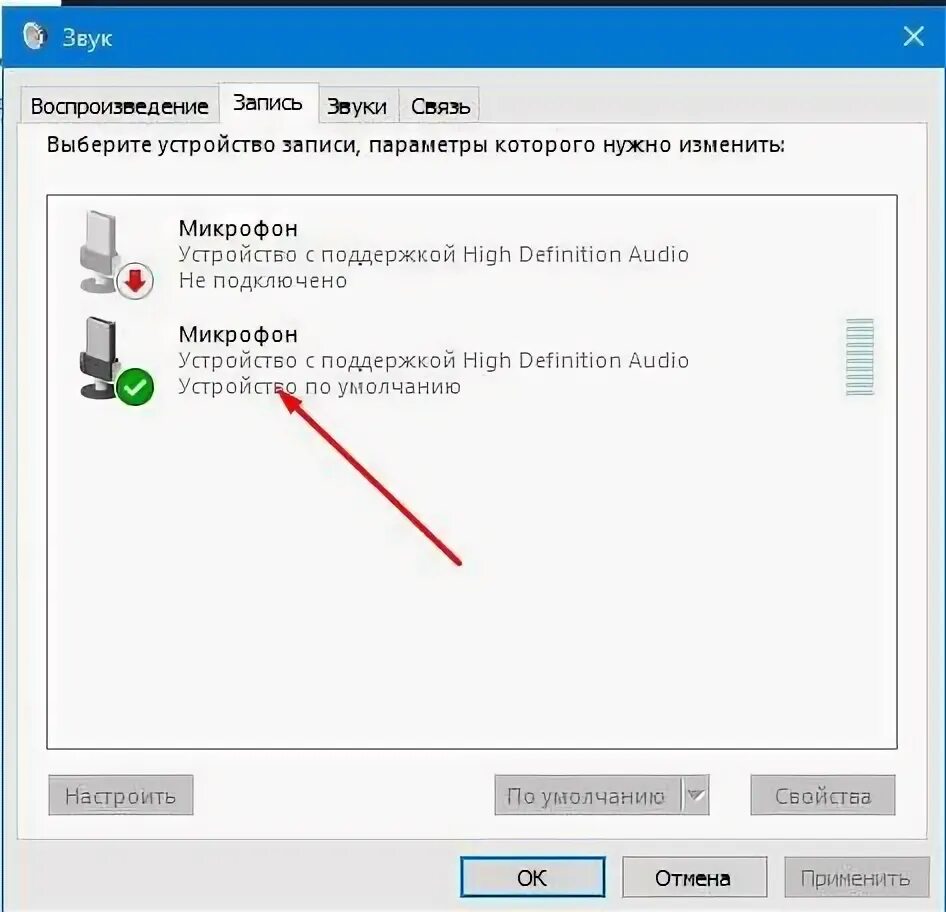This screenshot has height=912, width=946.
Task: Click the Применить button
Action: coord(856,877)
